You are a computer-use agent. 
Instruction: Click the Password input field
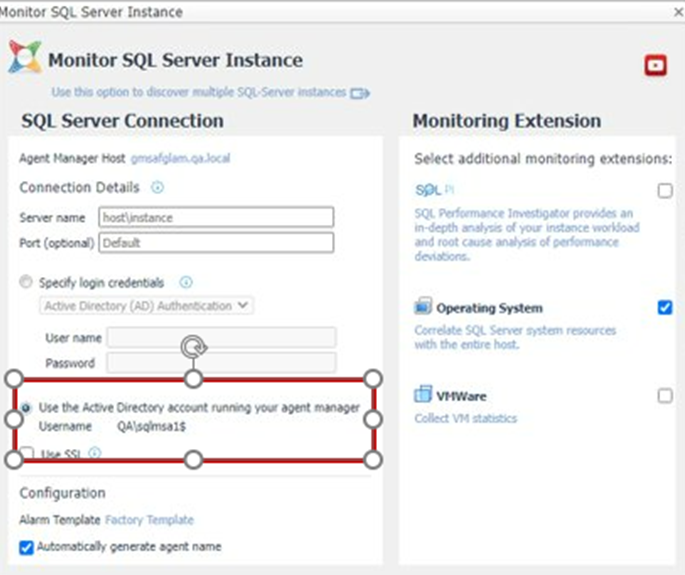pos(221,363)
